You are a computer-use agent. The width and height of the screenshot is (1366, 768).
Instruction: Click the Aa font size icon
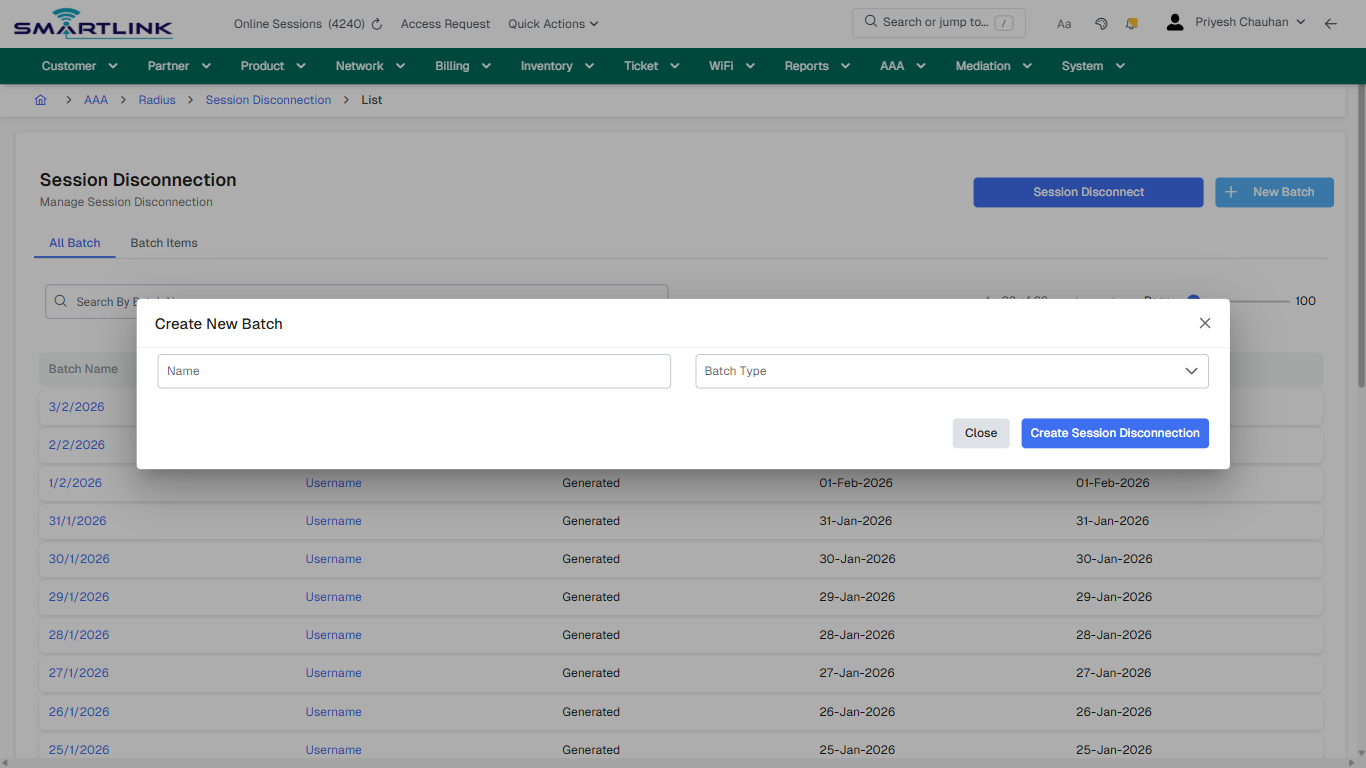(x=1064, y=23)
